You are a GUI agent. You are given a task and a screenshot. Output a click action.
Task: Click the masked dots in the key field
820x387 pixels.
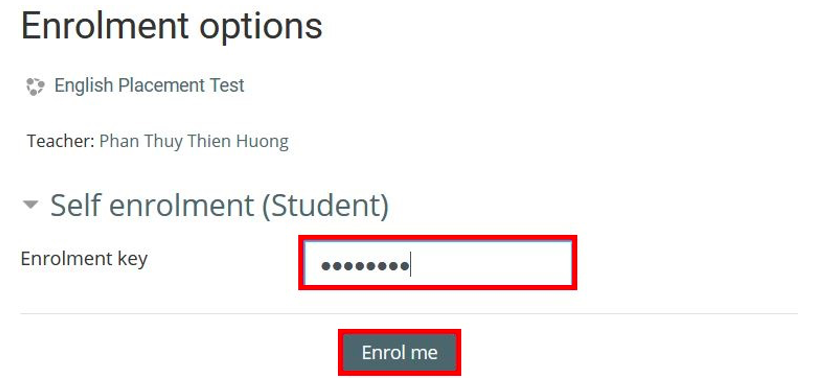click(x=365, y=267)
